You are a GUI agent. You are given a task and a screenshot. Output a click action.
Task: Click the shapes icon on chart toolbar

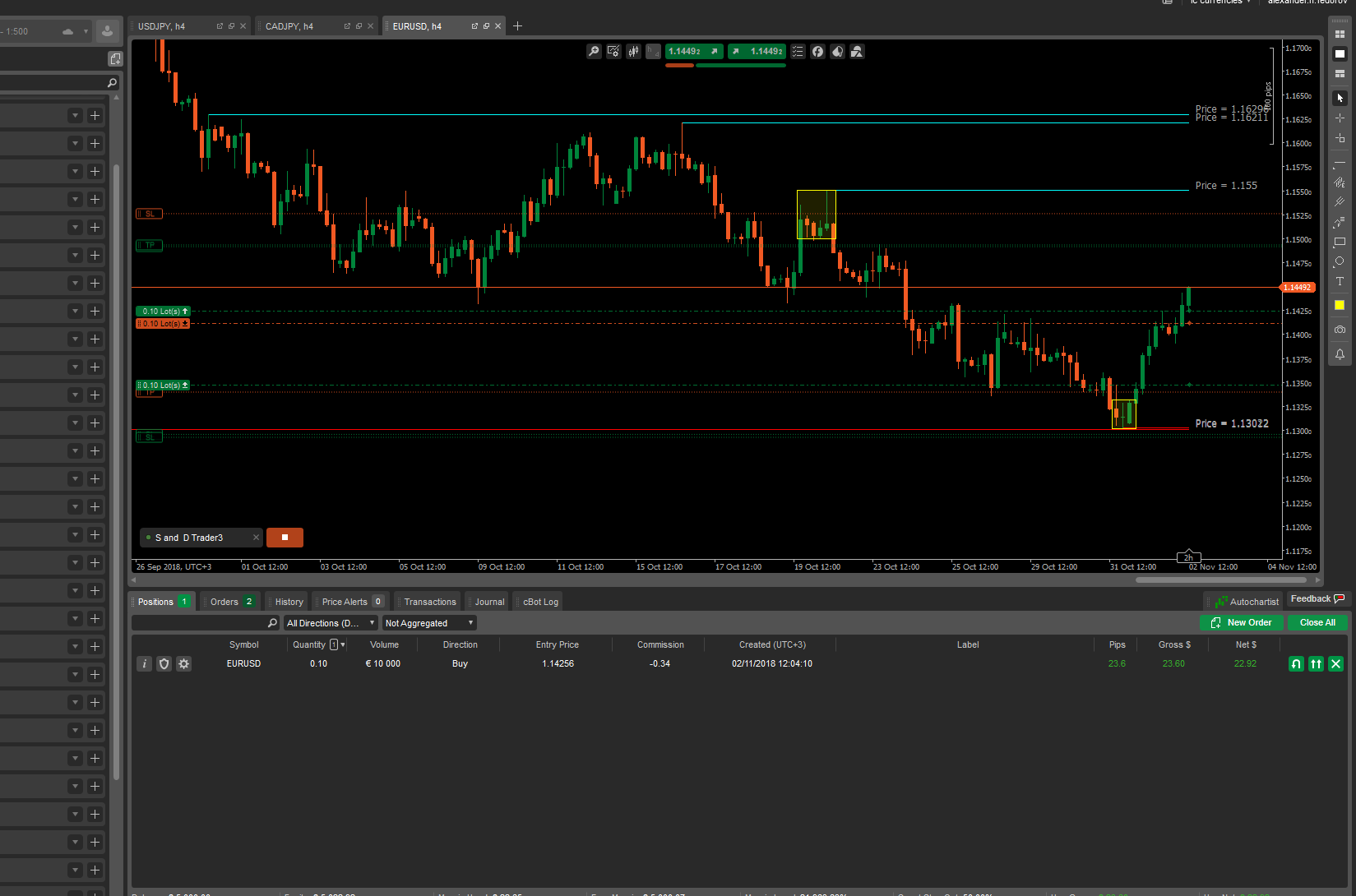(x=857, y=52)
